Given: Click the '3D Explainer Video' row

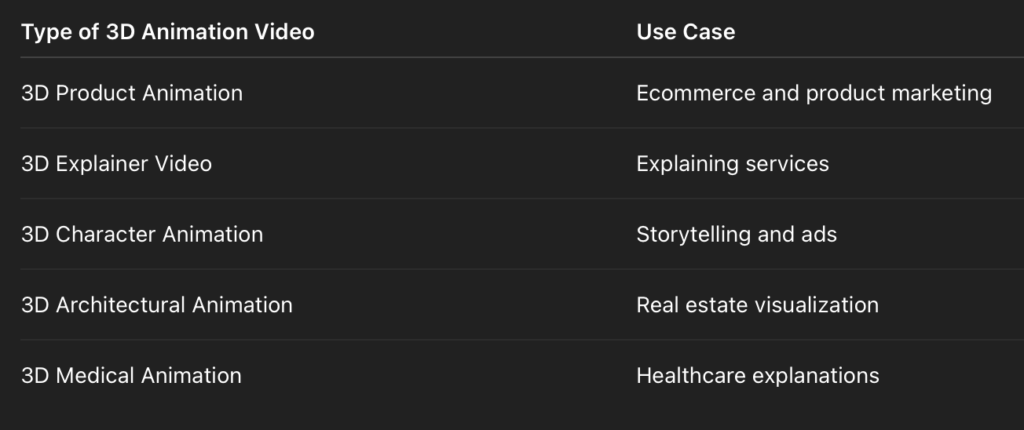Looking at the screenshot, I should click(116, 163).
